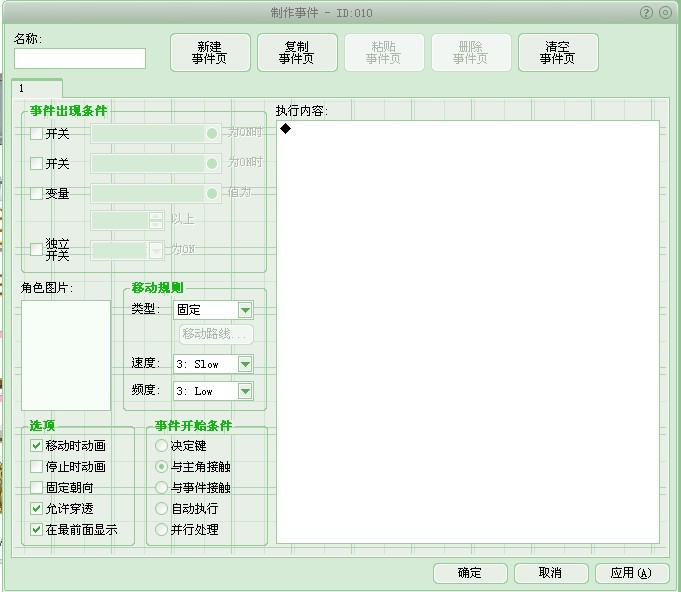This screenshot has width=681, height=592.
Task: Click the variable value spinner arrows
Action: click(x=156, y=221)
